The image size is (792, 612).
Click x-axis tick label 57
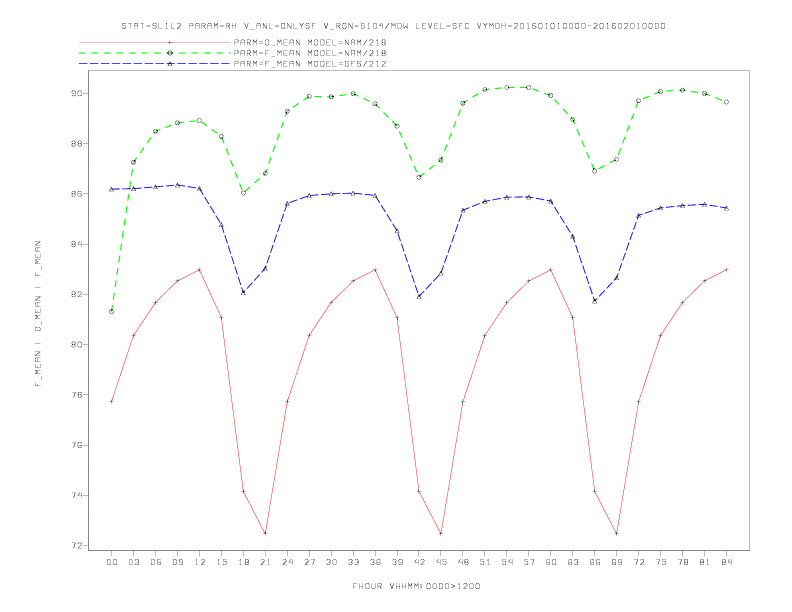tap(529, 562)
